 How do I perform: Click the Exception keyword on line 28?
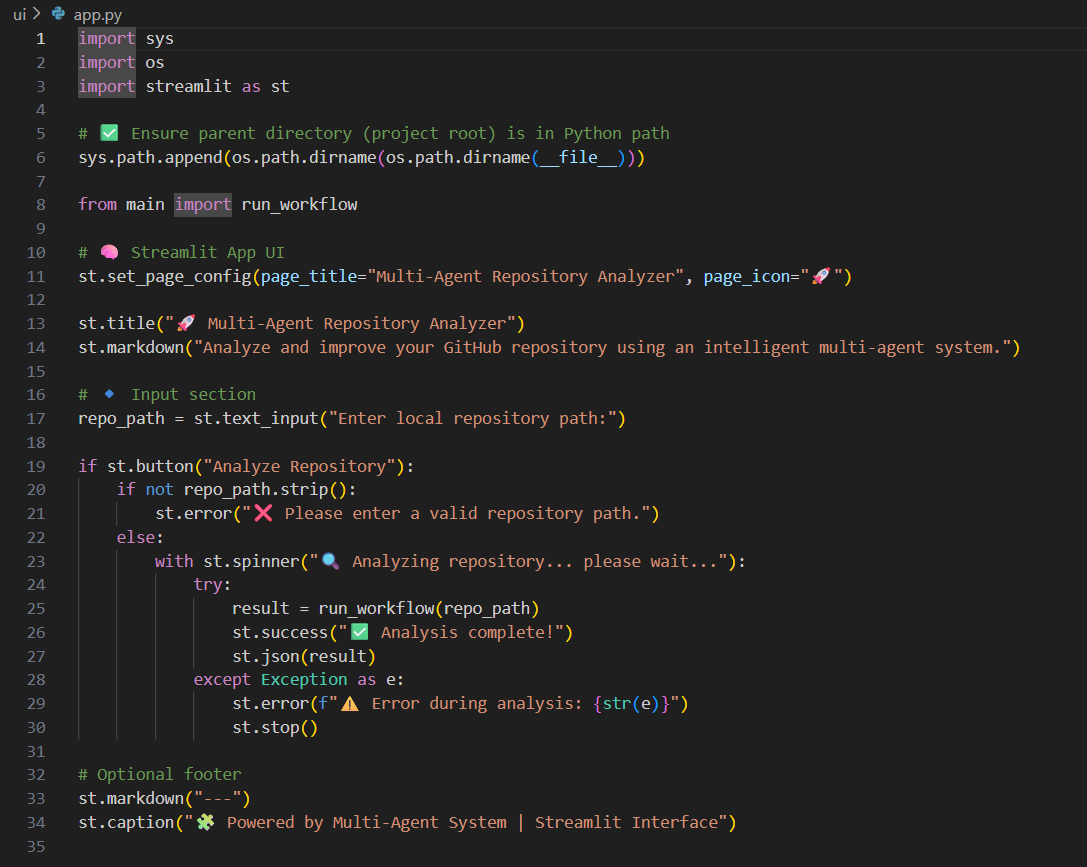(301, 679)
